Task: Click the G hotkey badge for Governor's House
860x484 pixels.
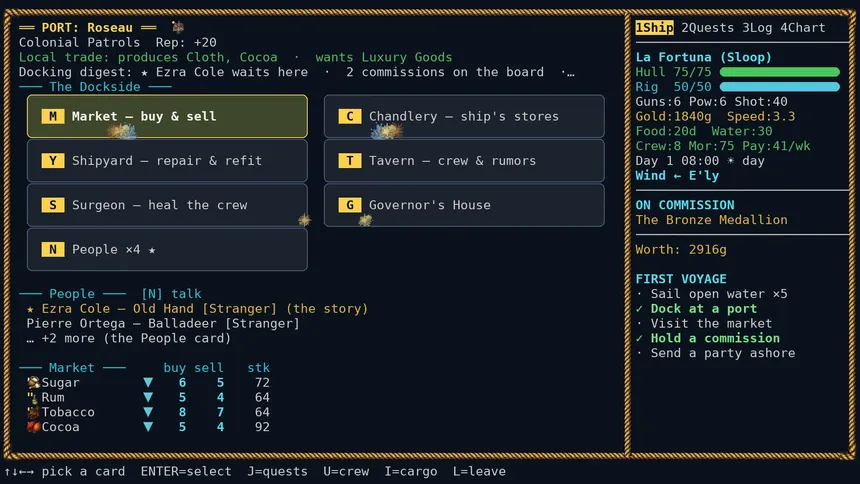Action: click(349, 205)
